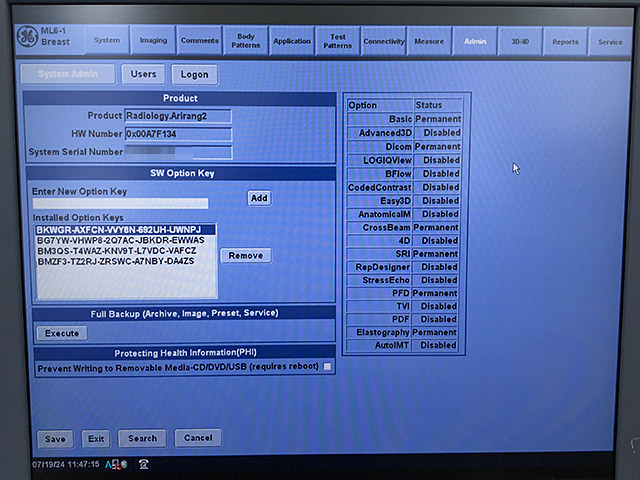Open the Body Patterns tab
Screen dimensions: 640x480
click(x=246, y=41)
